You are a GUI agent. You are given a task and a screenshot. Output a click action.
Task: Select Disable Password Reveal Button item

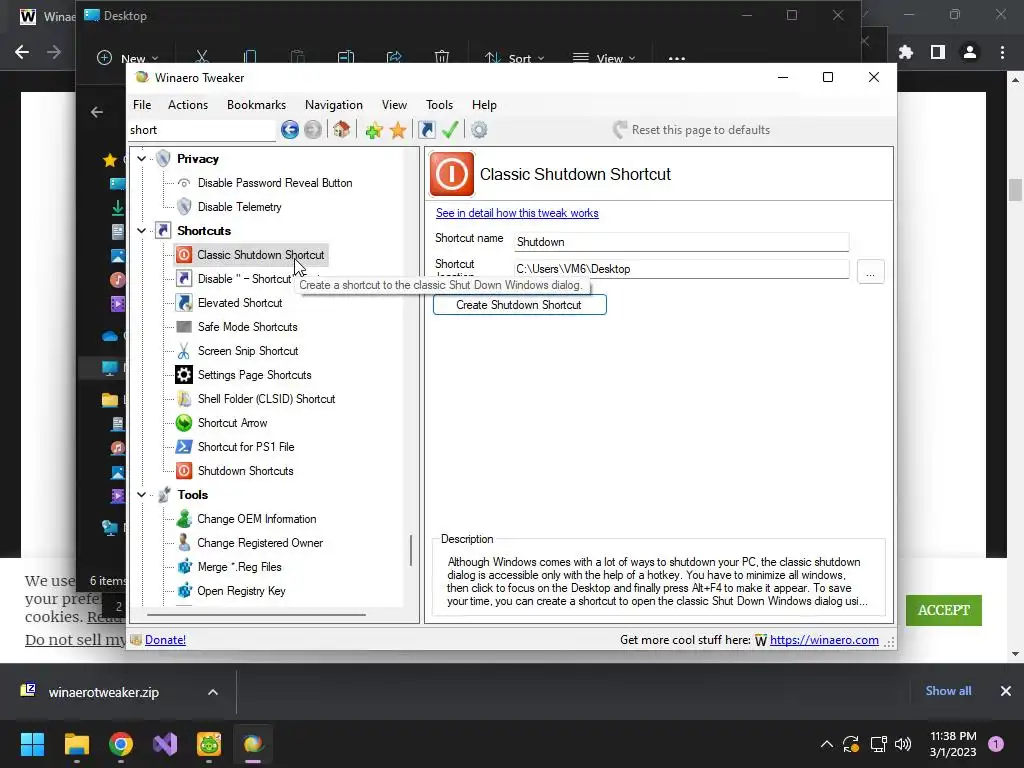tap(275, 183)
